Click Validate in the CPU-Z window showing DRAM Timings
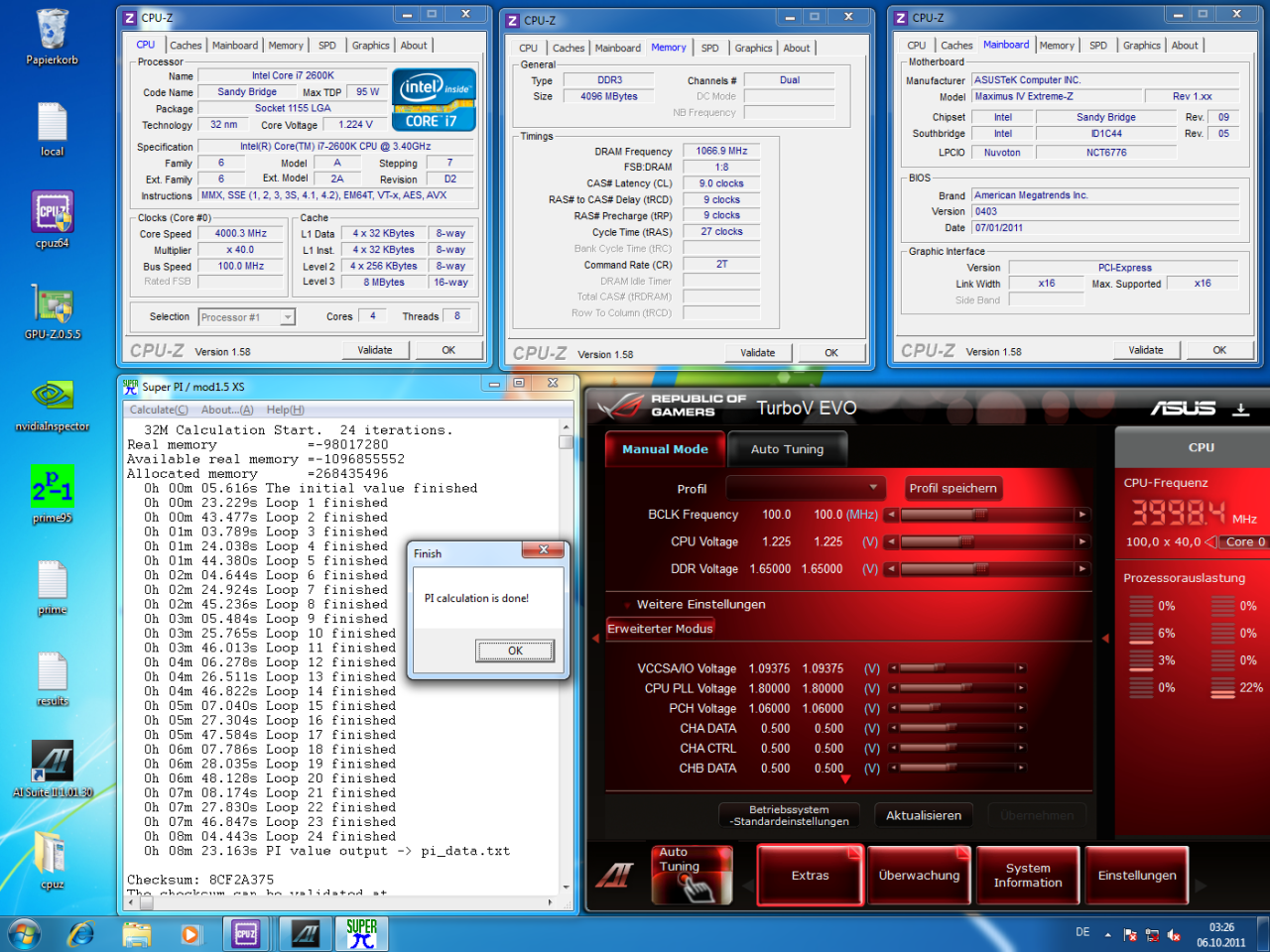Viewport: 1270px width, 952px height. [x=758, y=352]
